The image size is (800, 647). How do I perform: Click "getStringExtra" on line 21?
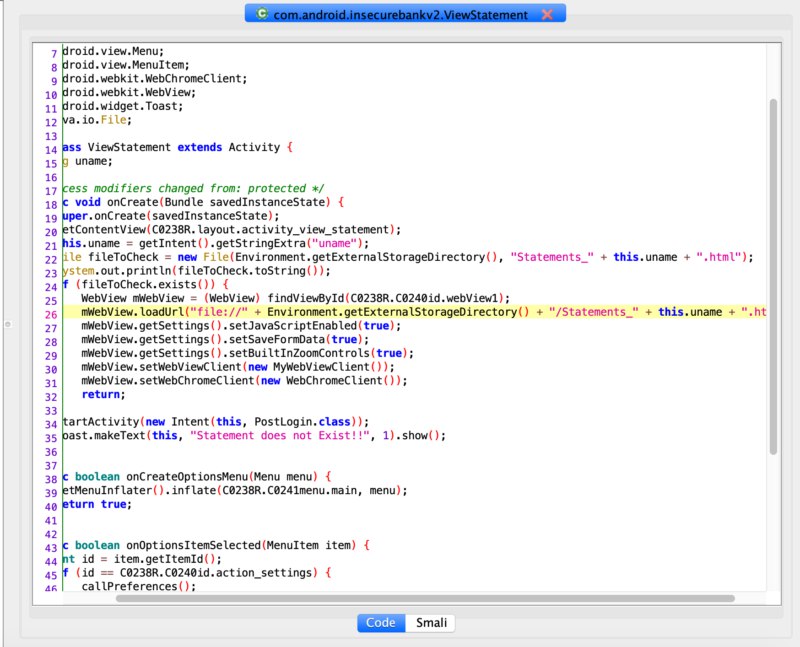point(261,243)
